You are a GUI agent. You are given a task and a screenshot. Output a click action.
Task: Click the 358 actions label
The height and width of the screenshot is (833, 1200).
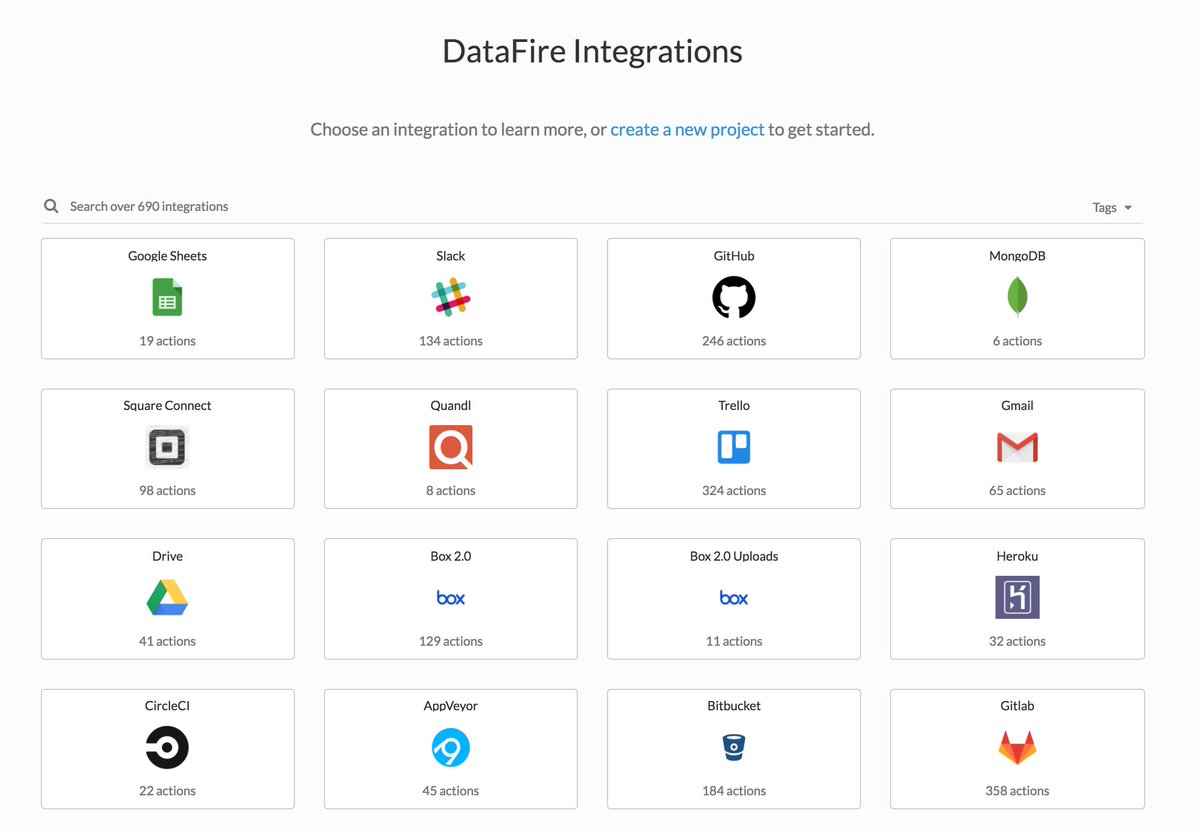pos(1017,791)
